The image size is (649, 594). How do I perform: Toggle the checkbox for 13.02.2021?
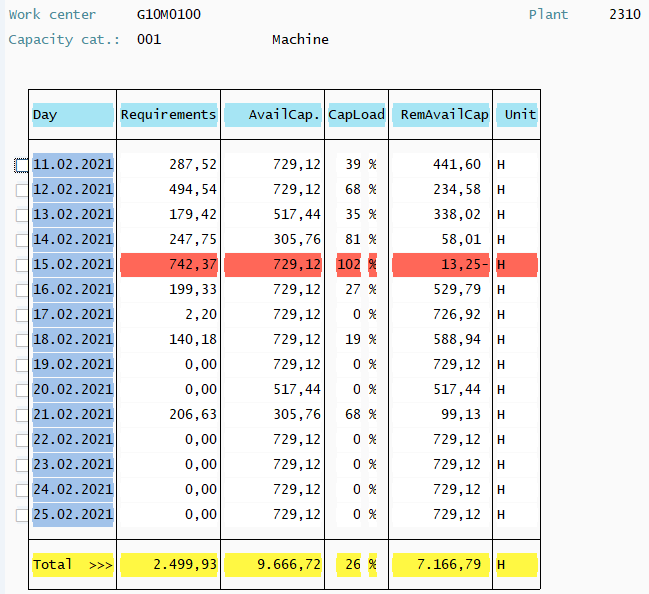point(22,215)
